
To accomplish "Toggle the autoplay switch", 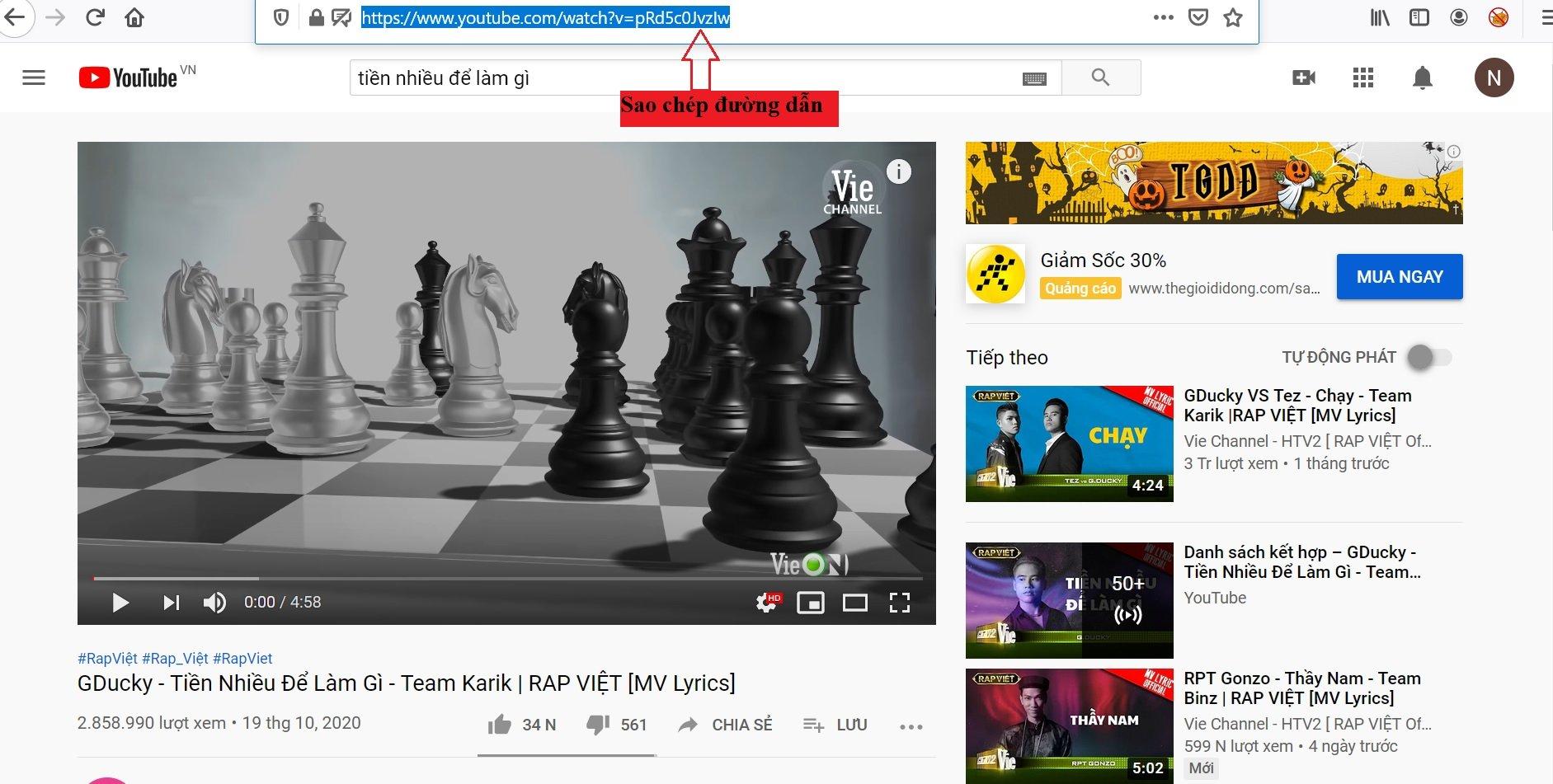I will [1429, 357].
